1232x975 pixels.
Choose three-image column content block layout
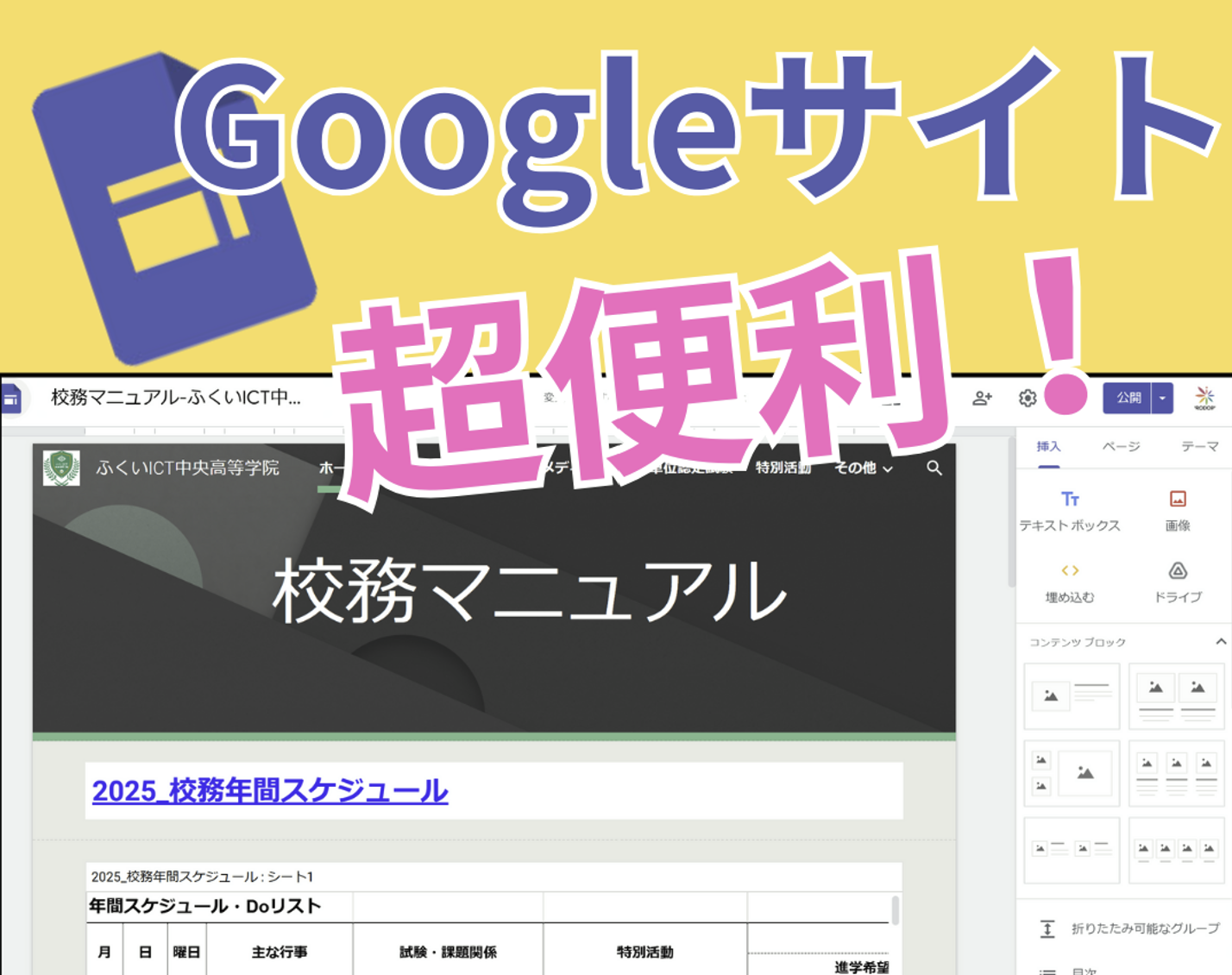pyautogui.click(x=1177, y=773)
